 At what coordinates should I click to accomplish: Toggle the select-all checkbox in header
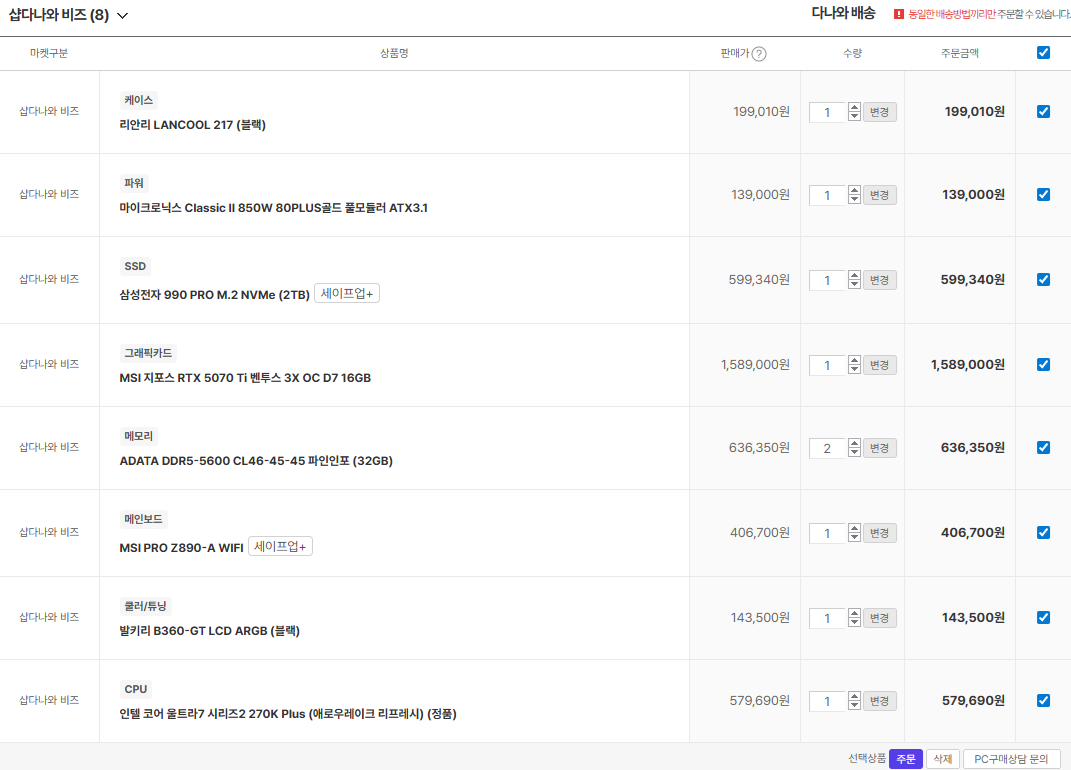pyautogui.click(x=1043, y=53)
